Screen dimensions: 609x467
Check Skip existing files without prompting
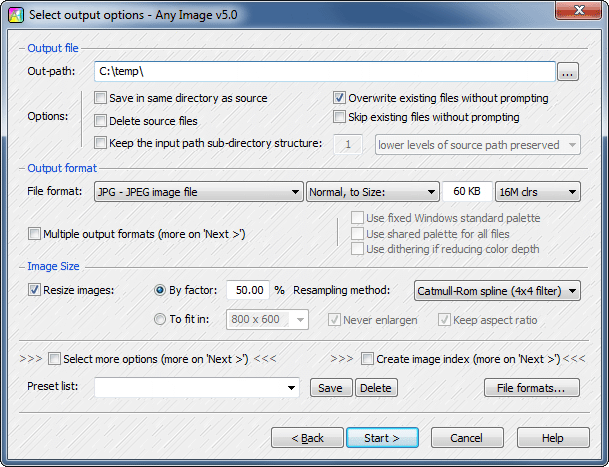click(x=339, y=117)
